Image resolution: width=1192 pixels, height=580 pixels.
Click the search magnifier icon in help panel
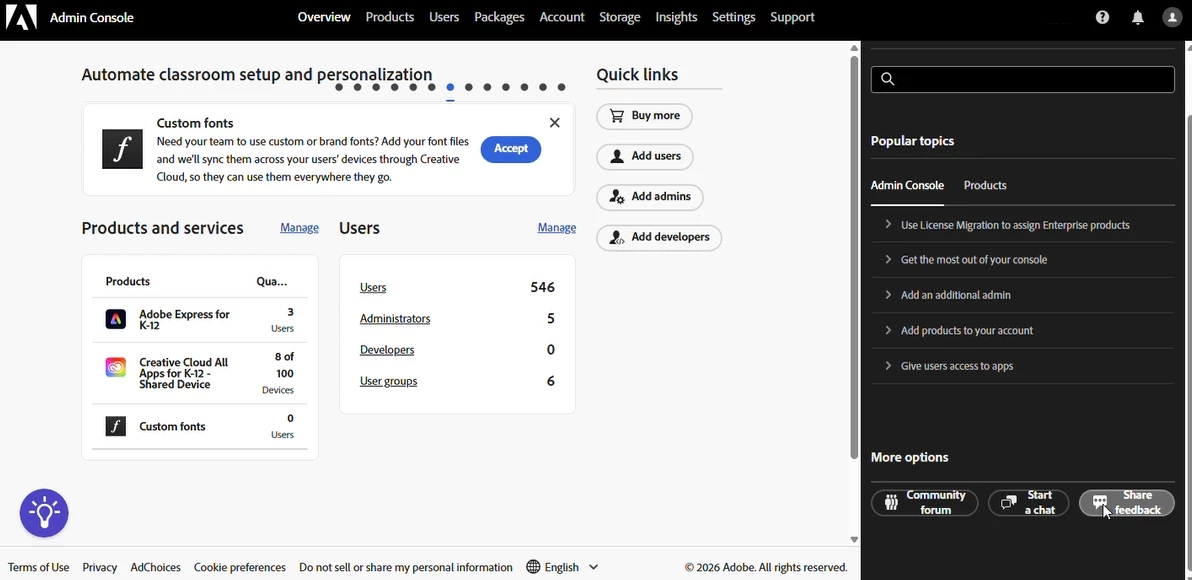(887, 79)
